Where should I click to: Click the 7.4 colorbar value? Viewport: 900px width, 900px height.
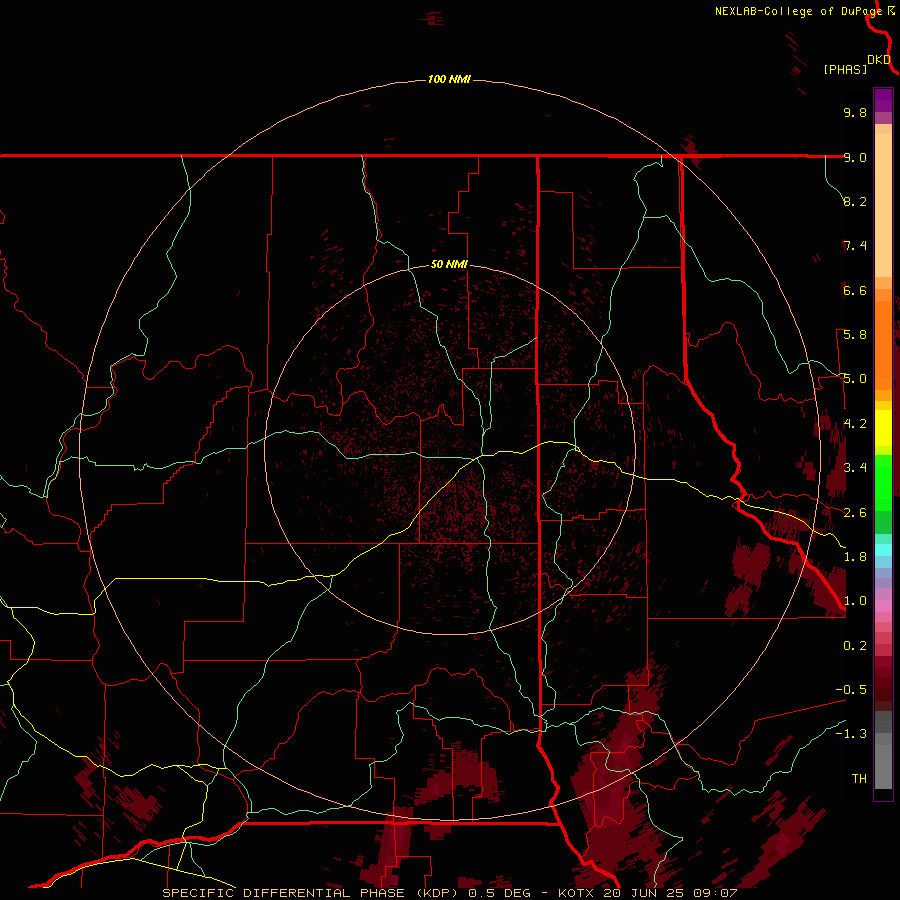[x=855, y=246]
